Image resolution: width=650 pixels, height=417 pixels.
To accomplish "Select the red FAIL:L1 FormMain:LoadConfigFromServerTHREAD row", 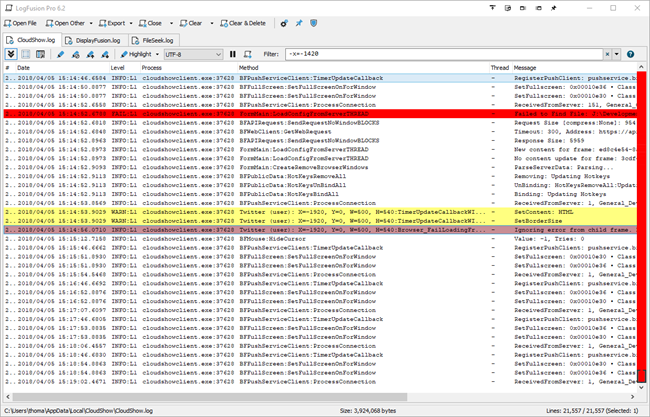I will point(320,114).
